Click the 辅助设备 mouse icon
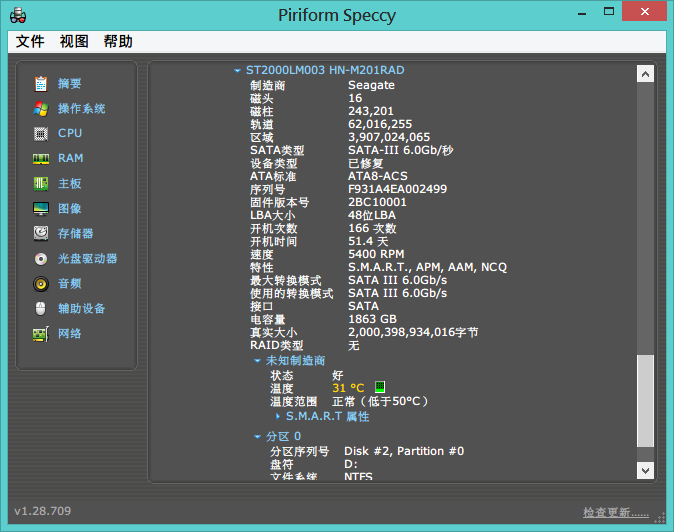Screen dimensions: 674x532 [40, 309]
